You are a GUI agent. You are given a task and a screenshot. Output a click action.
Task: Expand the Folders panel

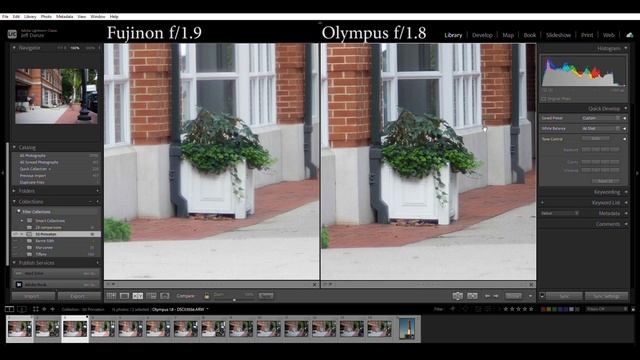pyautogui.click(x=15, y=191)
